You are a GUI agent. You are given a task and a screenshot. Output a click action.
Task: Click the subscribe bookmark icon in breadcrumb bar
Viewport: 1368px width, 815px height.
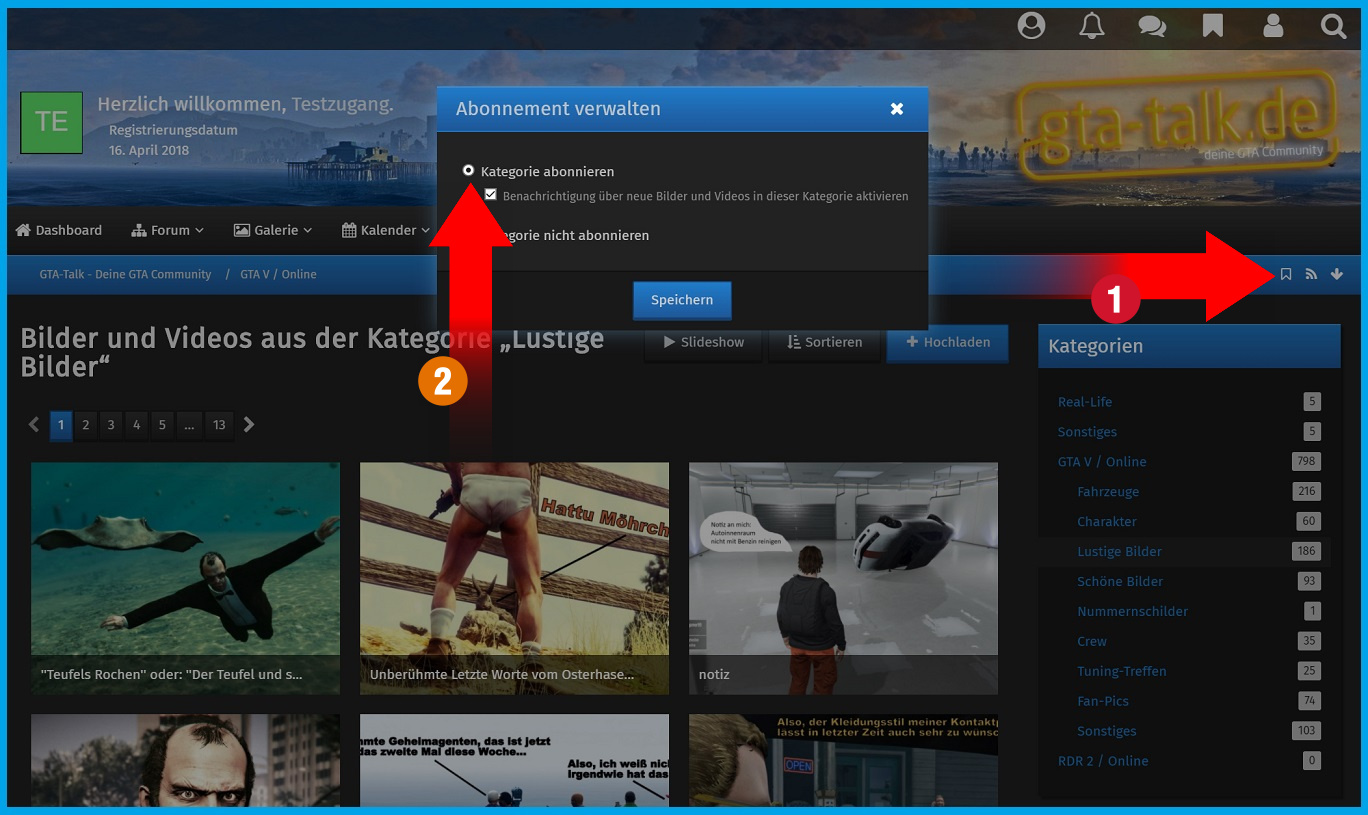tap(1286, 274)
